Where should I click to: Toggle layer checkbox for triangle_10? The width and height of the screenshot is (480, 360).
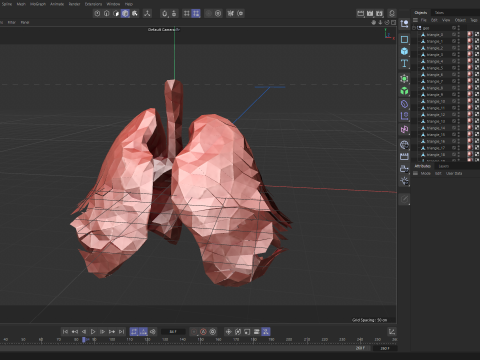[x=454, y=101]
